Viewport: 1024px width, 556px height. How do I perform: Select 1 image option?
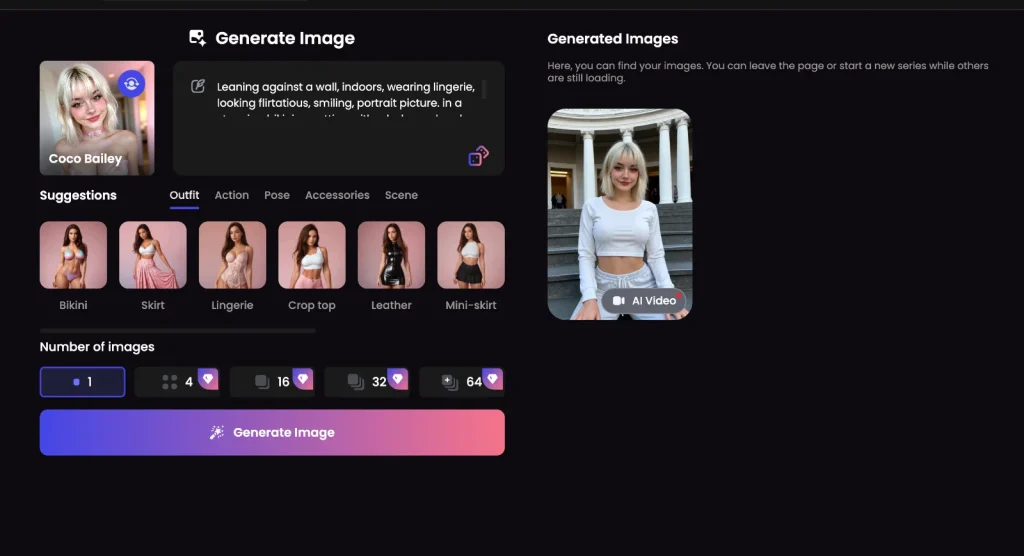coord(82,382)
